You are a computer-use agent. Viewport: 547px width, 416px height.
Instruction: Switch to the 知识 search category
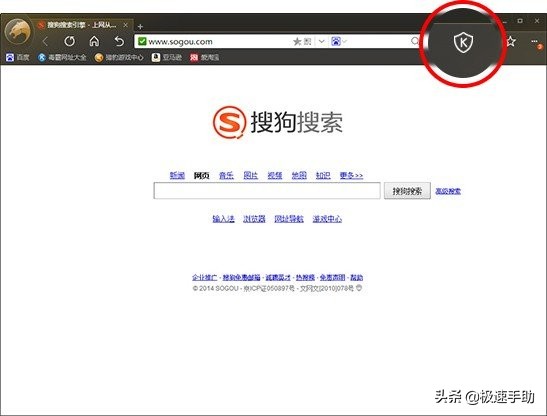(323, 175)
